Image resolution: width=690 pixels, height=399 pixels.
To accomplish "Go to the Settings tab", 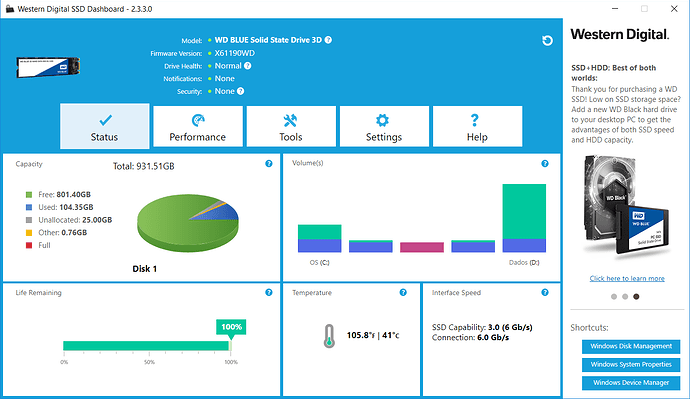I will pyautogui.click(x=384, y=126).
